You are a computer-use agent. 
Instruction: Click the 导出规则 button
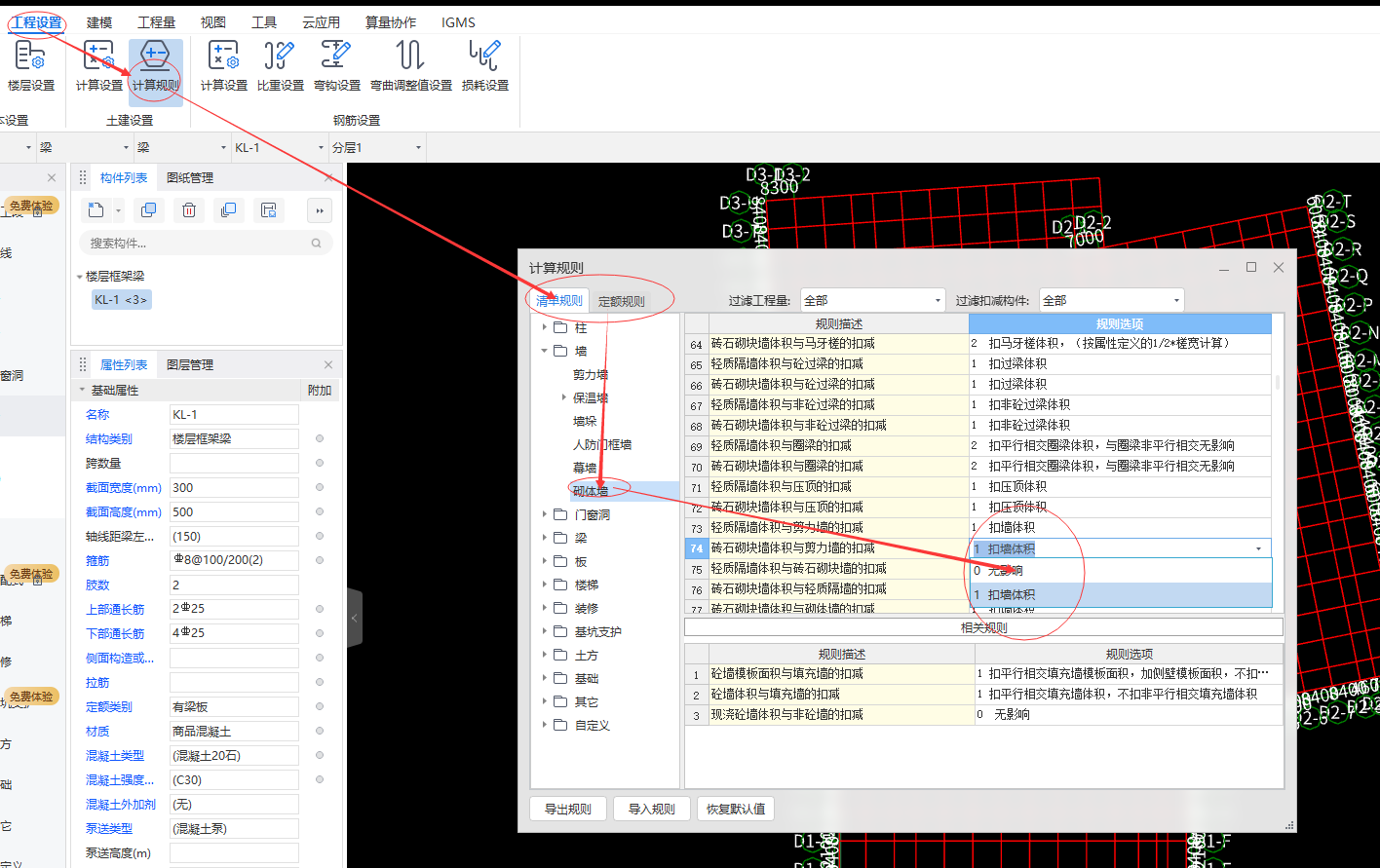pyautogui.click(x=568, y=809)
